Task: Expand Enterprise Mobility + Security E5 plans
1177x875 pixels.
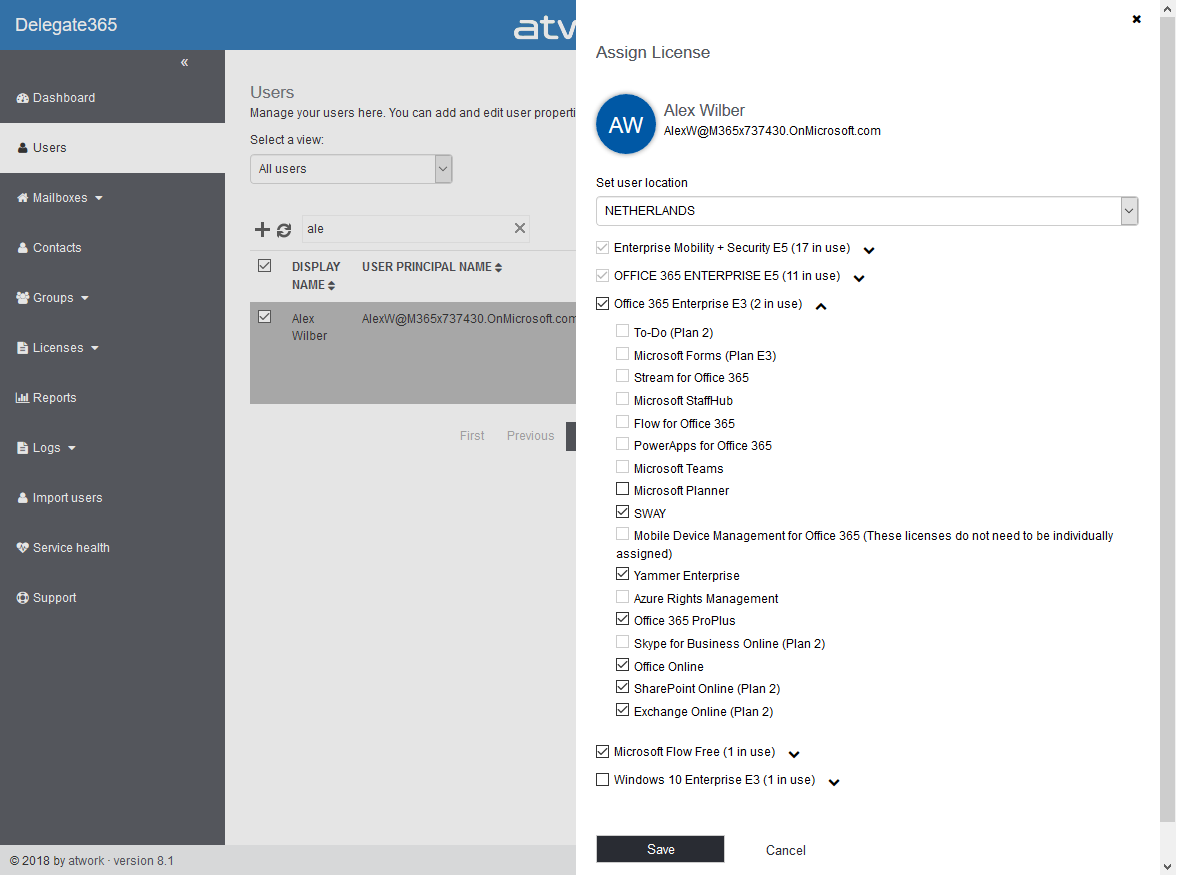Action: pyautogui.click(x=869, y=251)
